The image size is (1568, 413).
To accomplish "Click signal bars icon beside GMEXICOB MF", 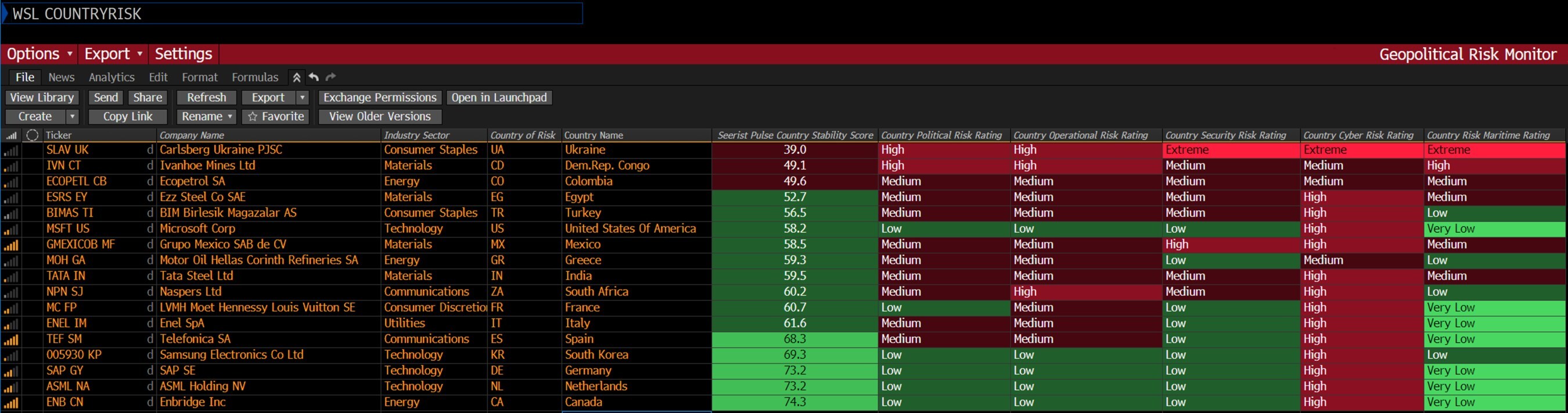I will (x=11, y=245).
